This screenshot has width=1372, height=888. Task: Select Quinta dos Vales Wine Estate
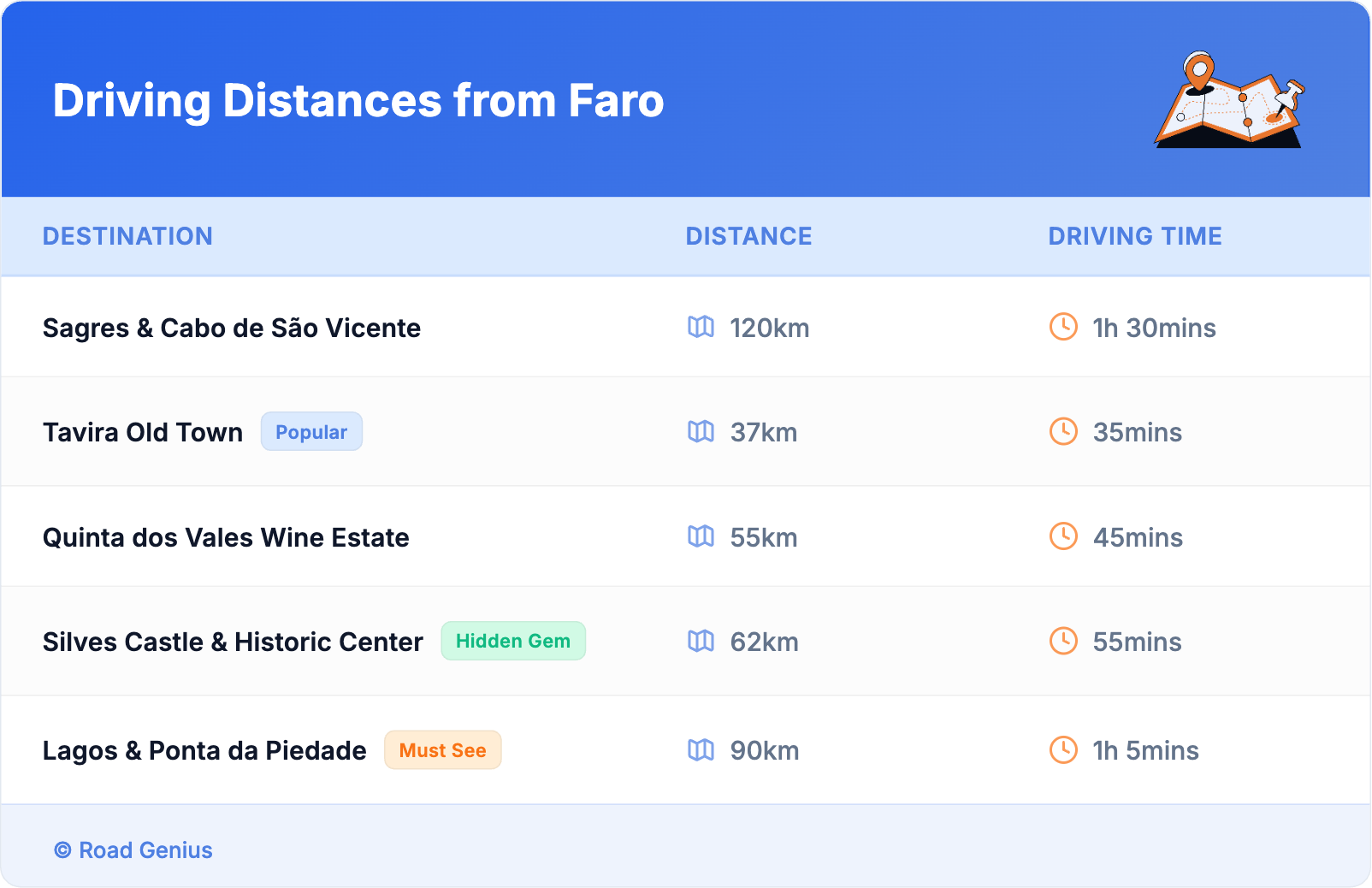click(x=226, y=537)
